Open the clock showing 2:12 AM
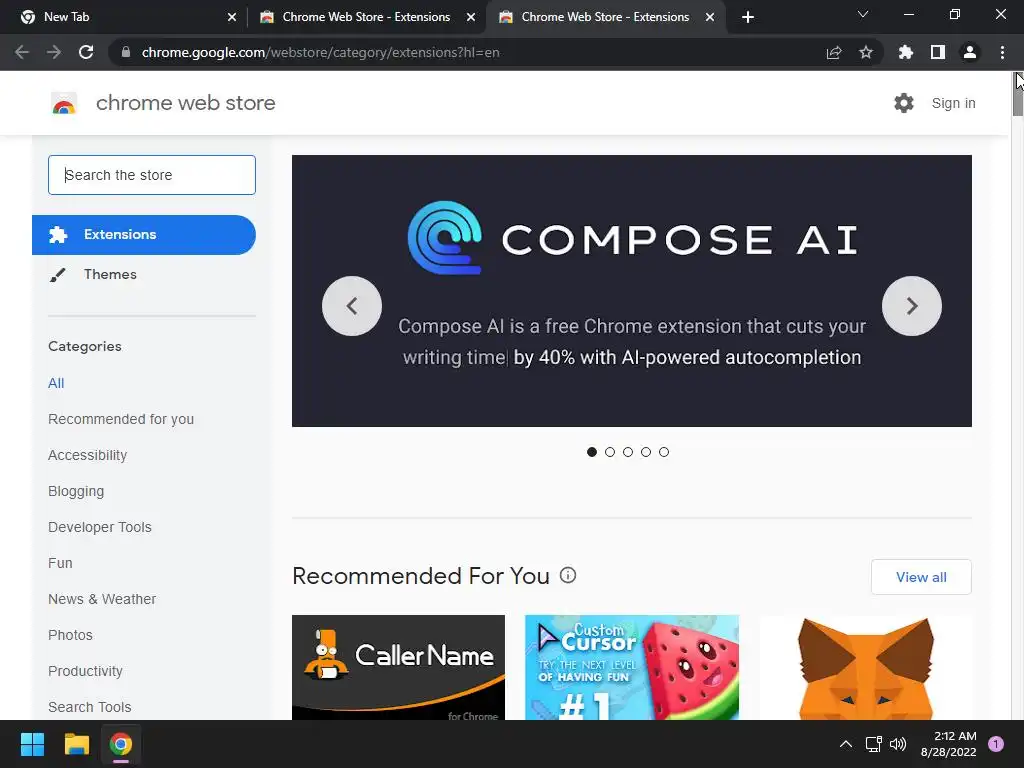The height and width of the screenshot is (768, 1024). (x=948, y=744)
